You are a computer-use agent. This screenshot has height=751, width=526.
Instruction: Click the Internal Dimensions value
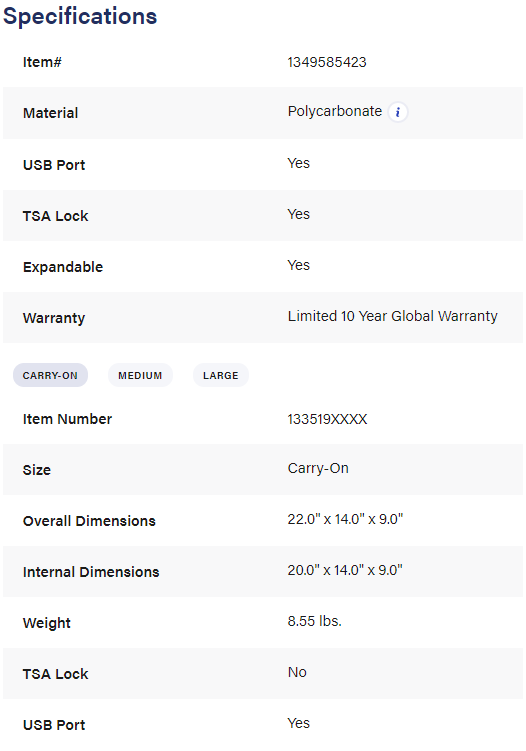tap(345, 570)
